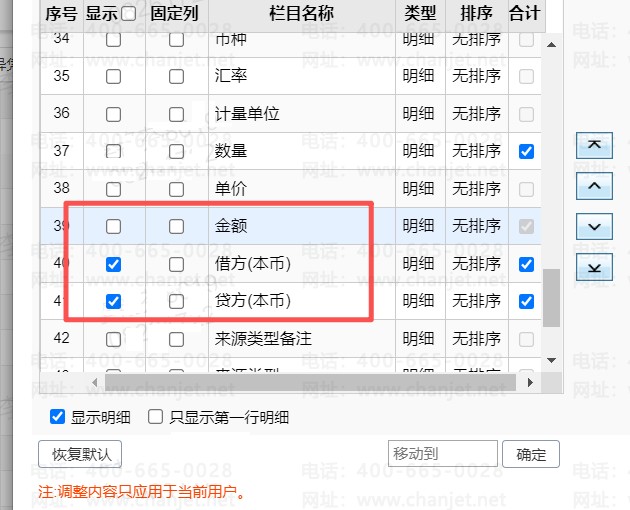Image resolution: width=630 pixels, height=510 pixels.
Task: Click the 移动到 input field
Action: (x=442, y=454)
